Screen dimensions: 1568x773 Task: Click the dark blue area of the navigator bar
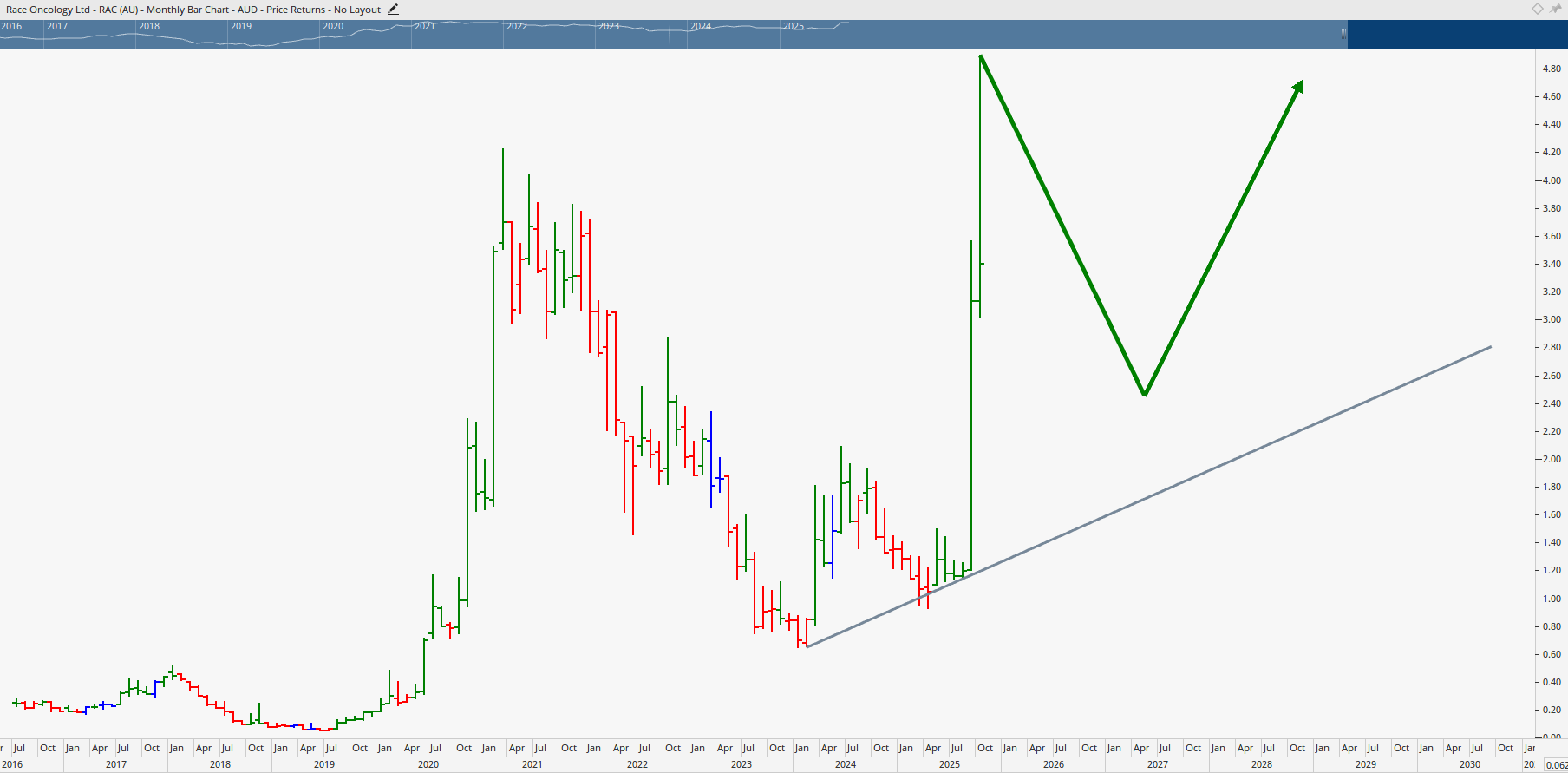(1457, 34)
